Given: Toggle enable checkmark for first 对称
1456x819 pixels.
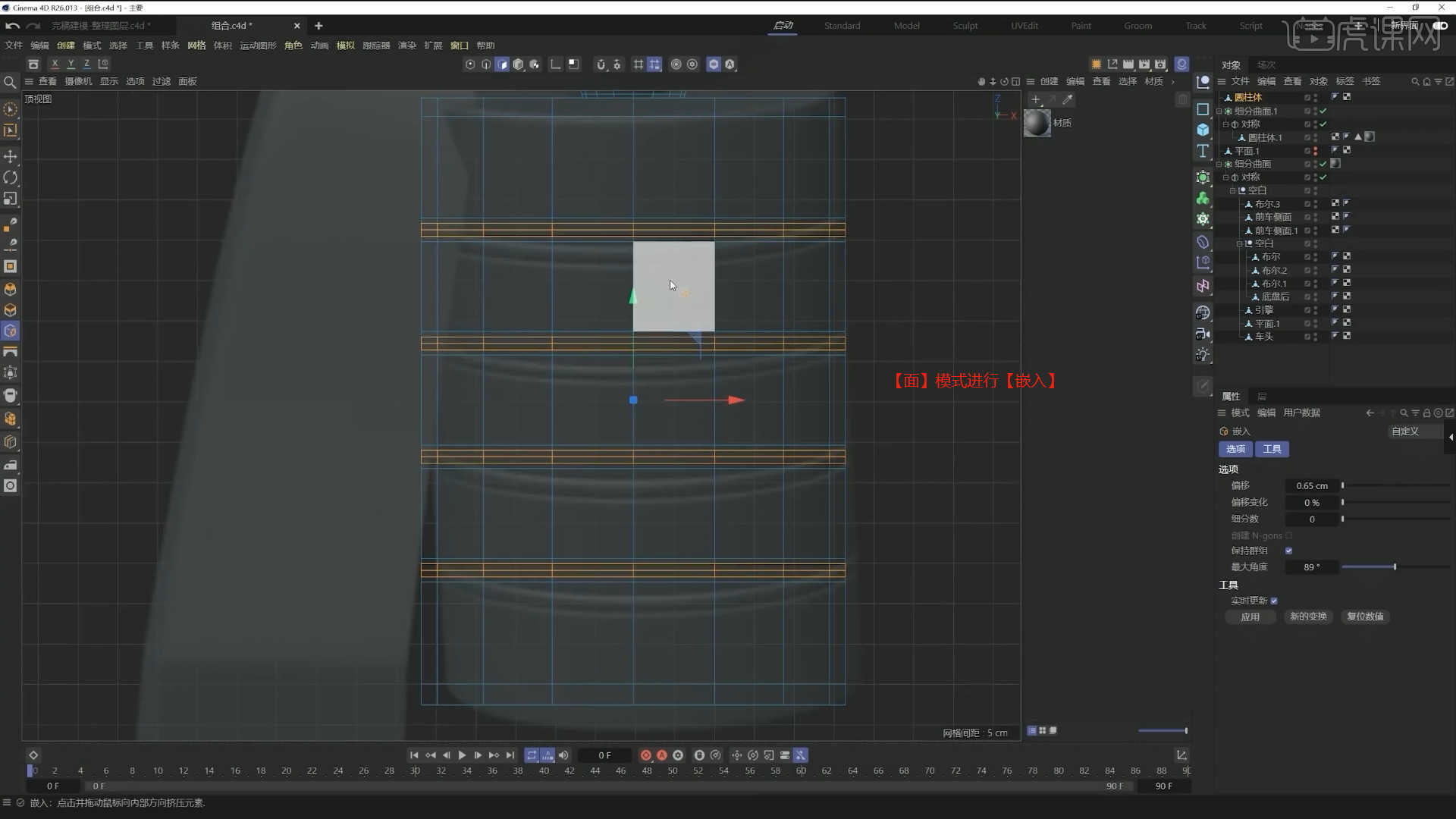Looking at the screenshot, I should [1323, 124].
